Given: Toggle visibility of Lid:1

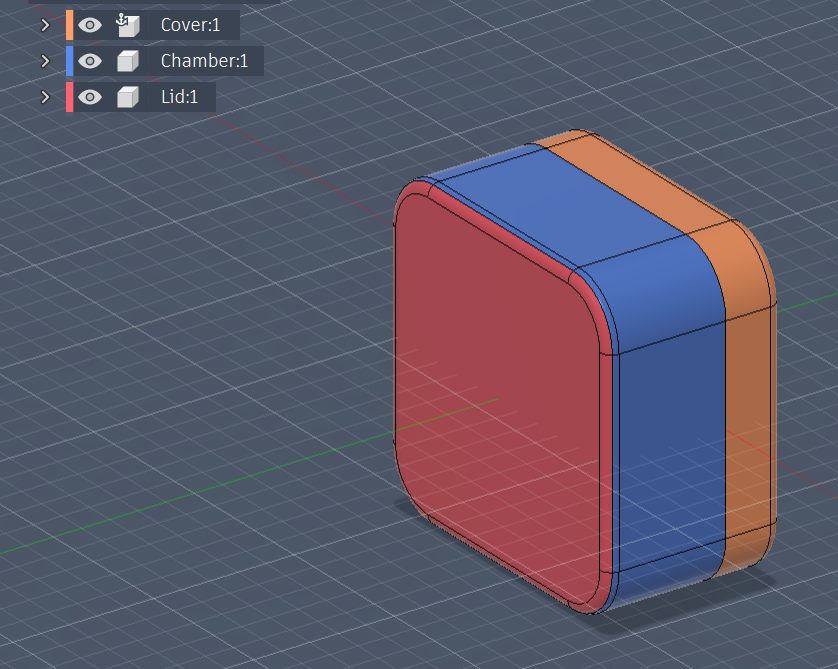Looking at the screenshot, I should pyautogui.click(x=90, y=97).
